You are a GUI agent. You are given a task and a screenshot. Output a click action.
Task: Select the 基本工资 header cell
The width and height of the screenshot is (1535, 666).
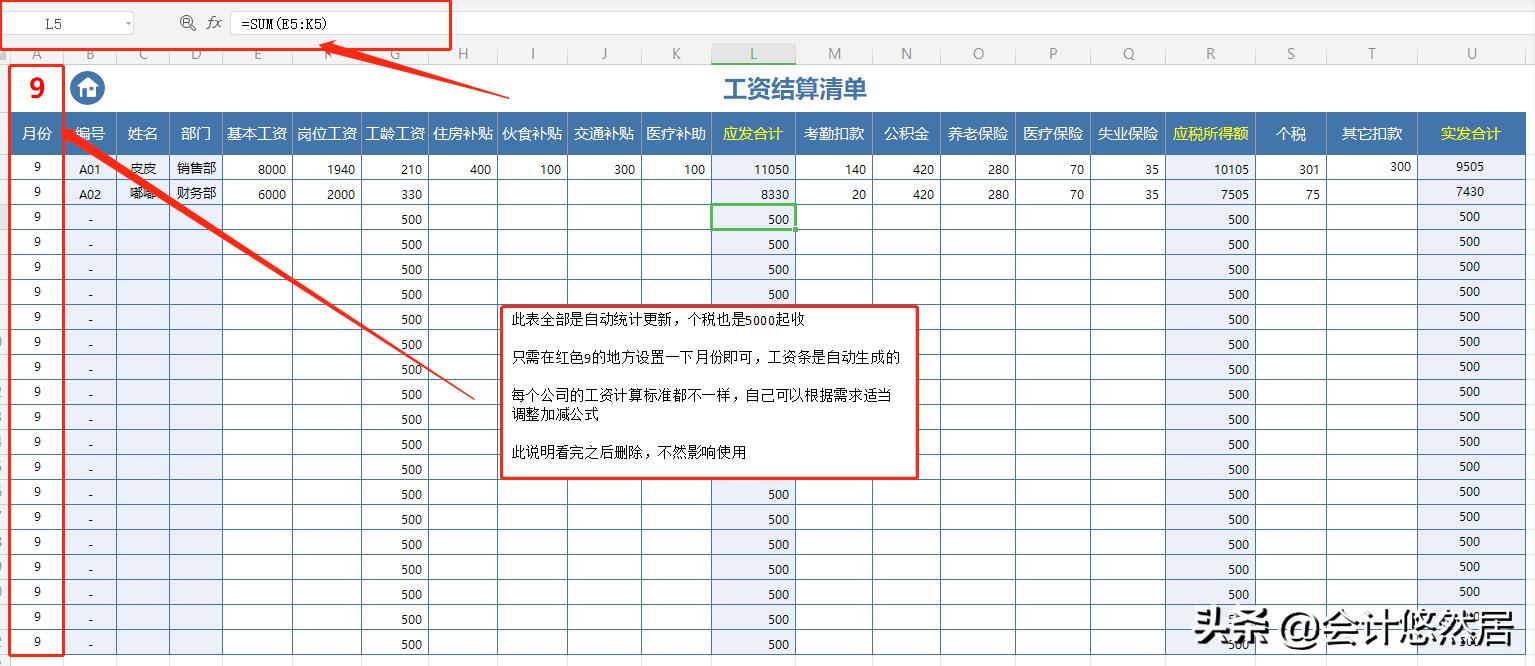(257, 132)
